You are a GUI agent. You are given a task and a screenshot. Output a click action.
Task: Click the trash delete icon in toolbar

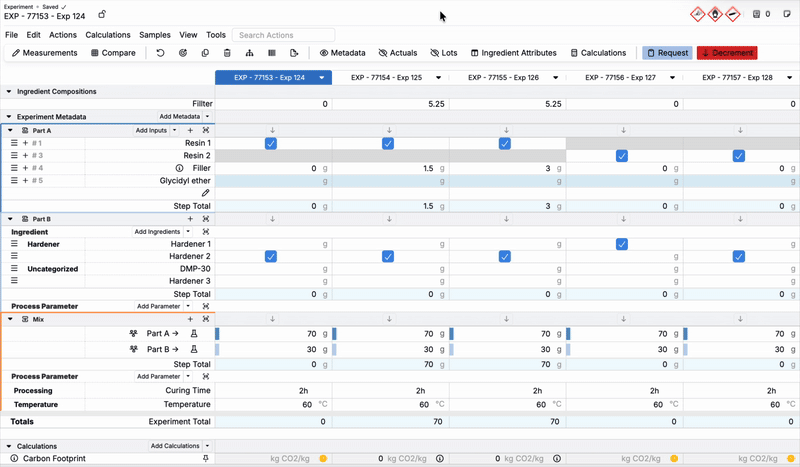(227, 53)
